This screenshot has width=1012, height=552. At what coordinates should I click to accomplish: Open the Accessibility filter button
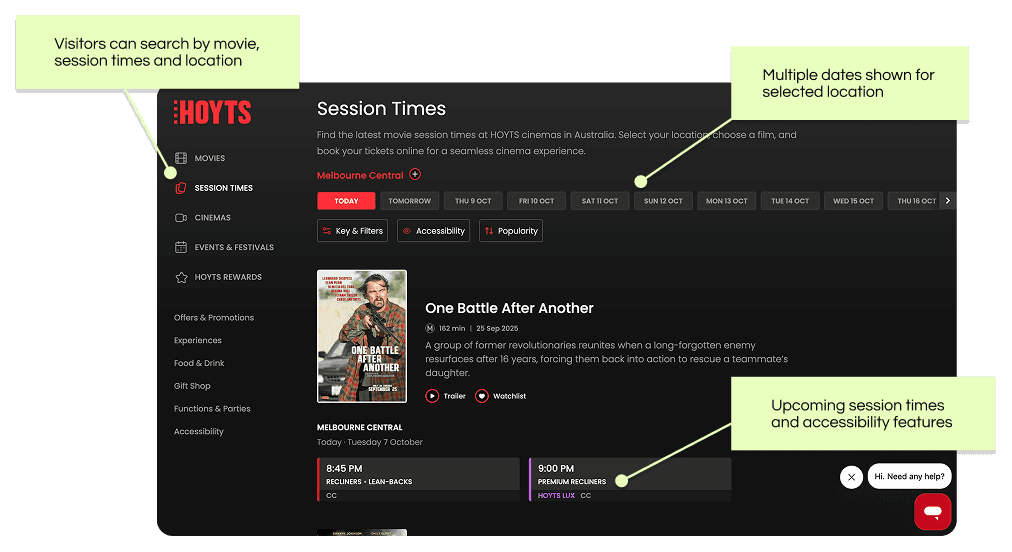coord(433,230)
